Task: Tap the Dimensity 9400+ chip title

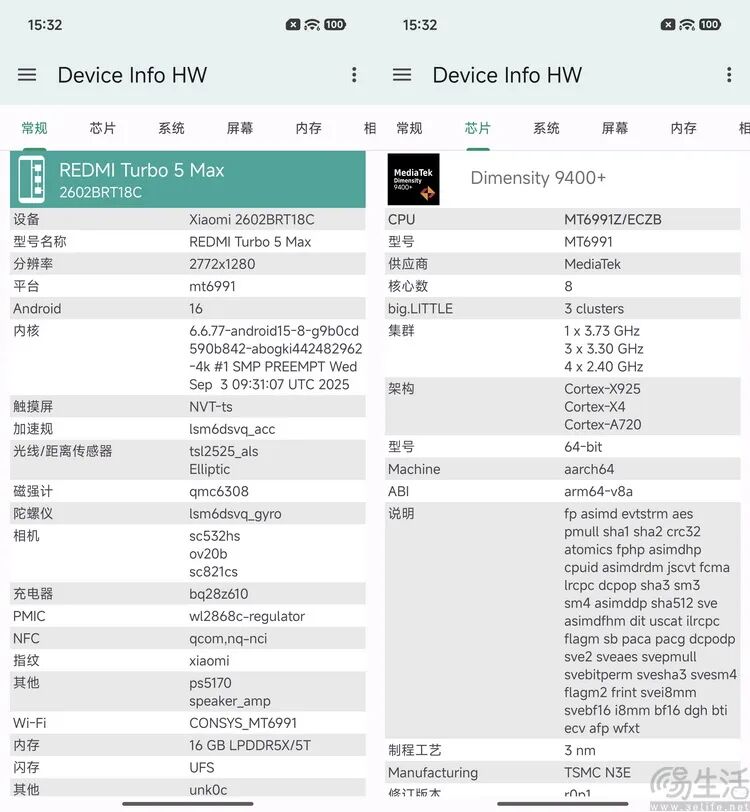Action: pyautogui.click(x=538, y=178)
